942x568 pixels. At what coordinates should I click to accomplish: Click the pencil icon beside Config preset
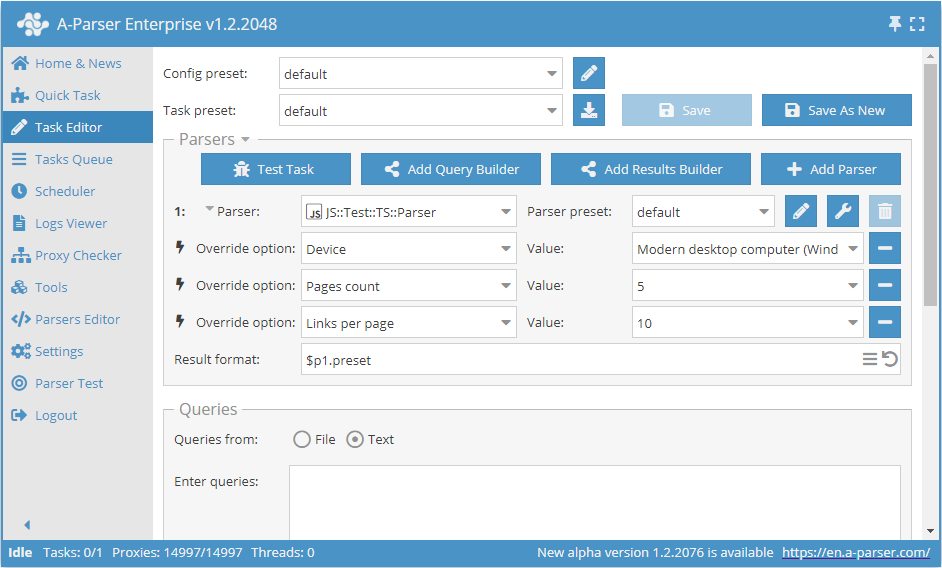point(589,74)
